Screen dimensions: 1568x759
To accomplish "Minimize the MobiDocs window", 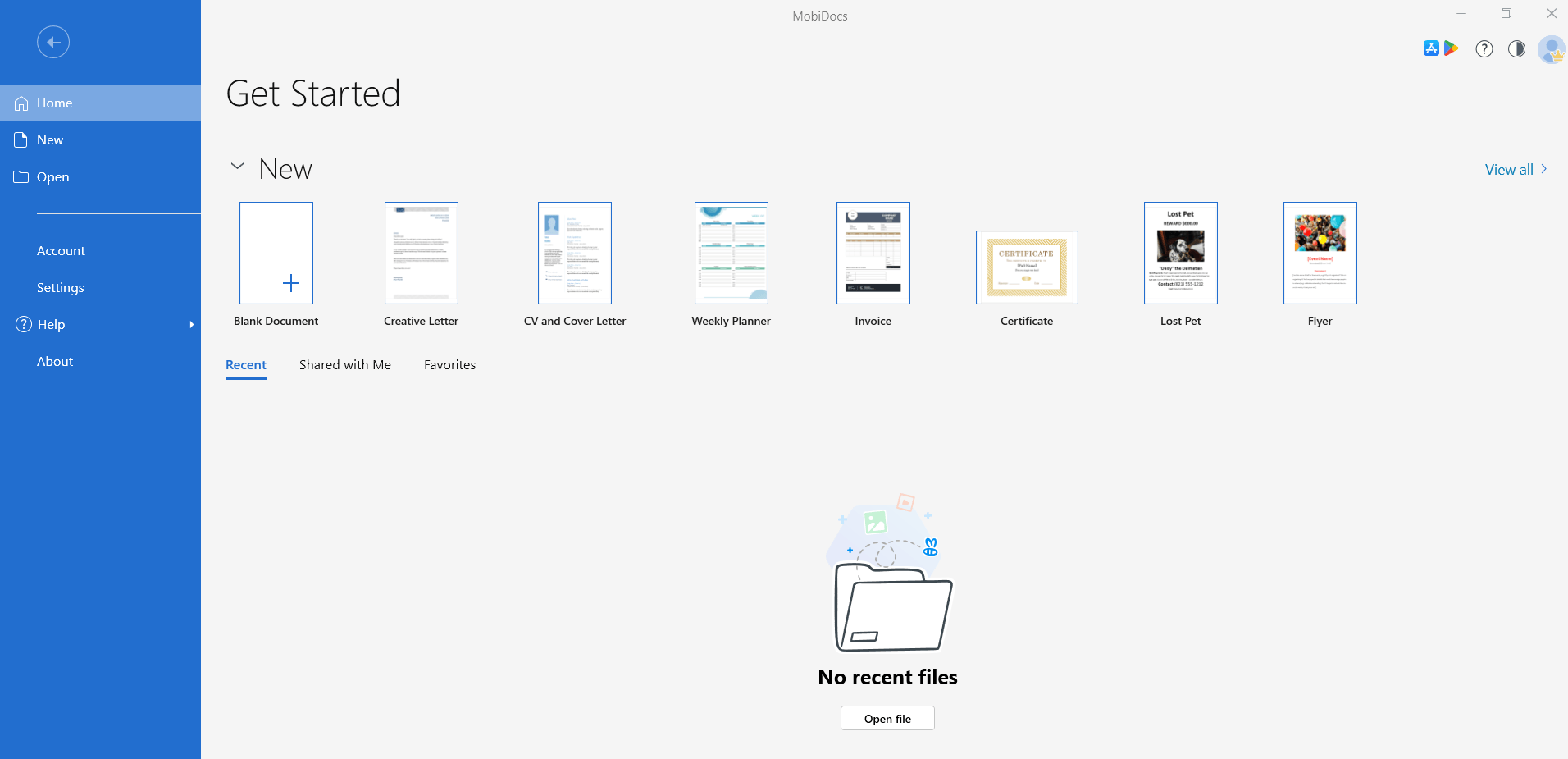I will (x=1461, y=13).
